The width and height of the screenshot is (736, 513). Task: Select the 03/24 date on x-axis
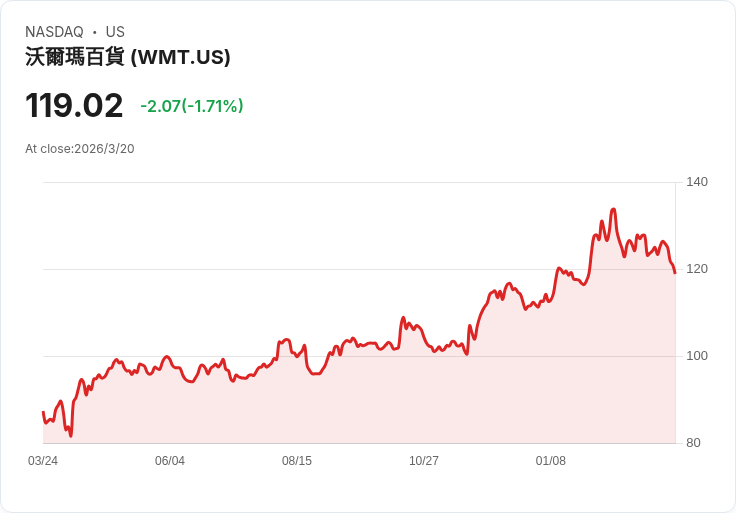point(43,461)
